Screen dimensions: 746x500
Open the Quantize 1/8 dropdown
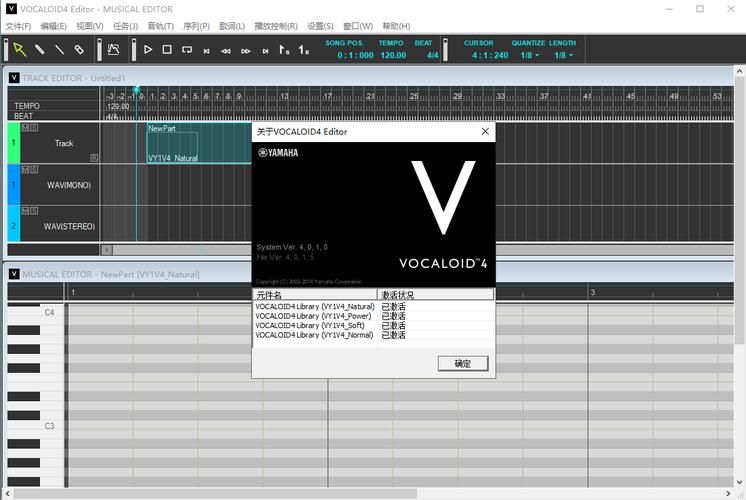click(530, 55)
